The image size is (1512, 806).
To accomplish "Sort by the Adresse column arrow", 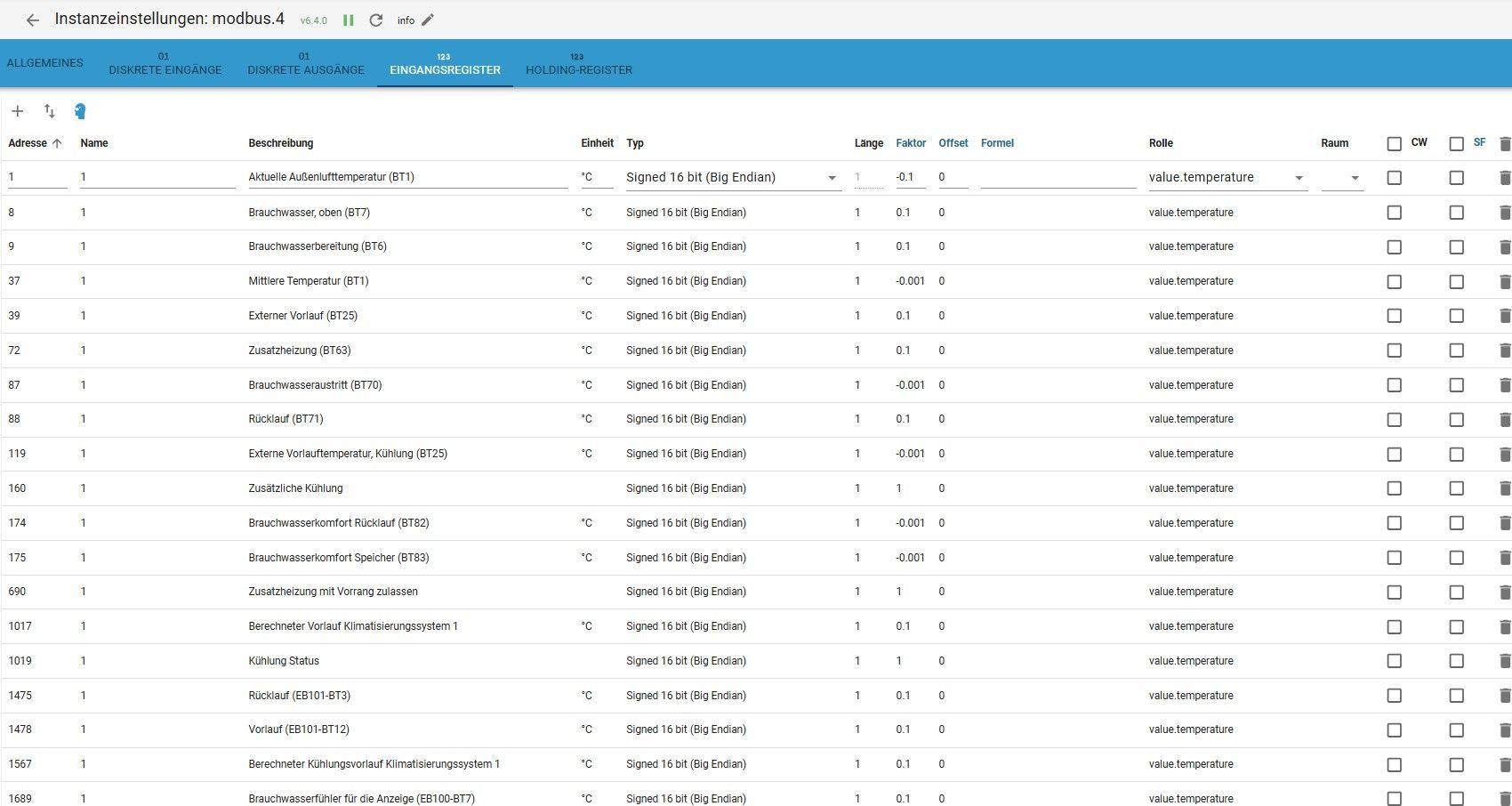I will coord(57,143).
